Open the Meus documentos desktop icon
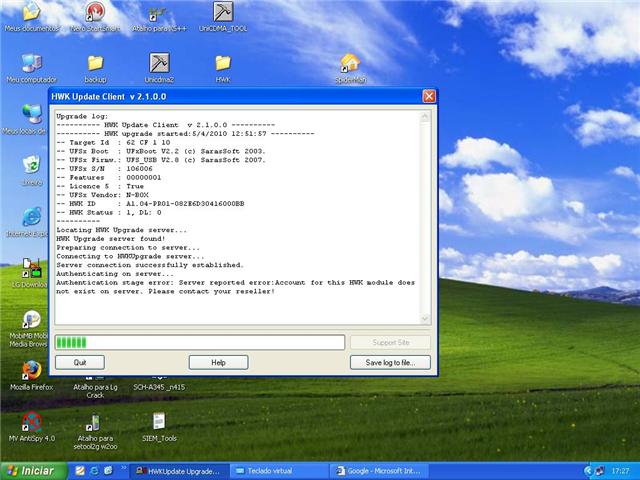This screenshot has width=640, height=480. 32,16
